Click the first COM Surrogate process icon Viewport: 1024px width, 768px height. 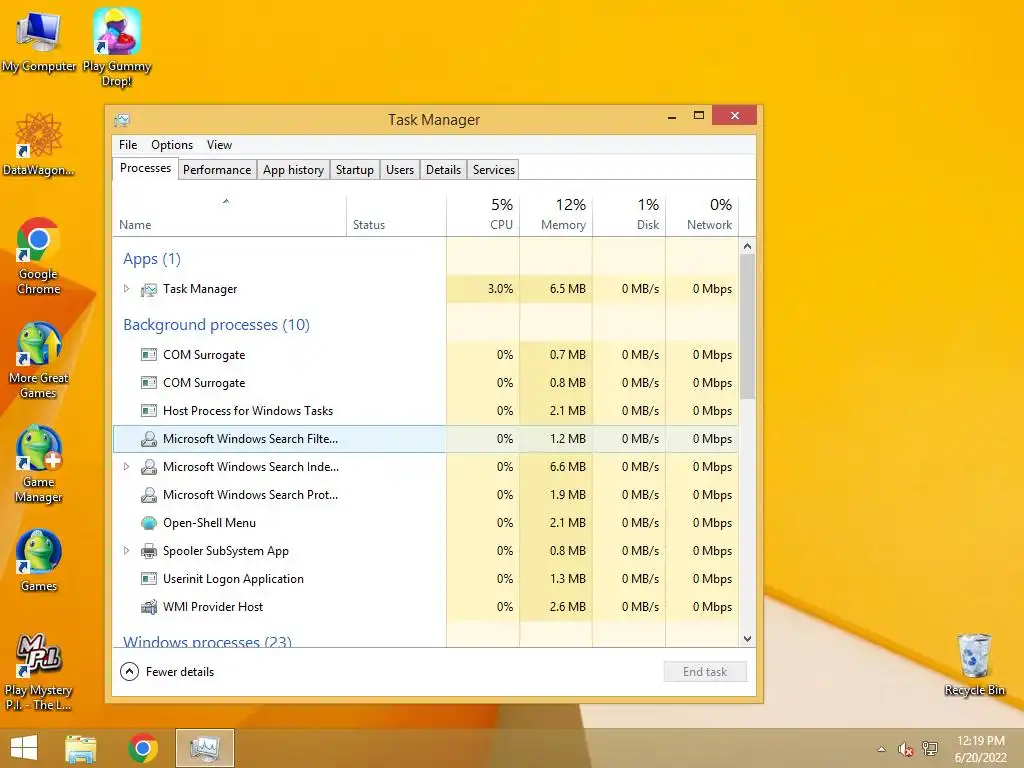[x=149, y=355]
